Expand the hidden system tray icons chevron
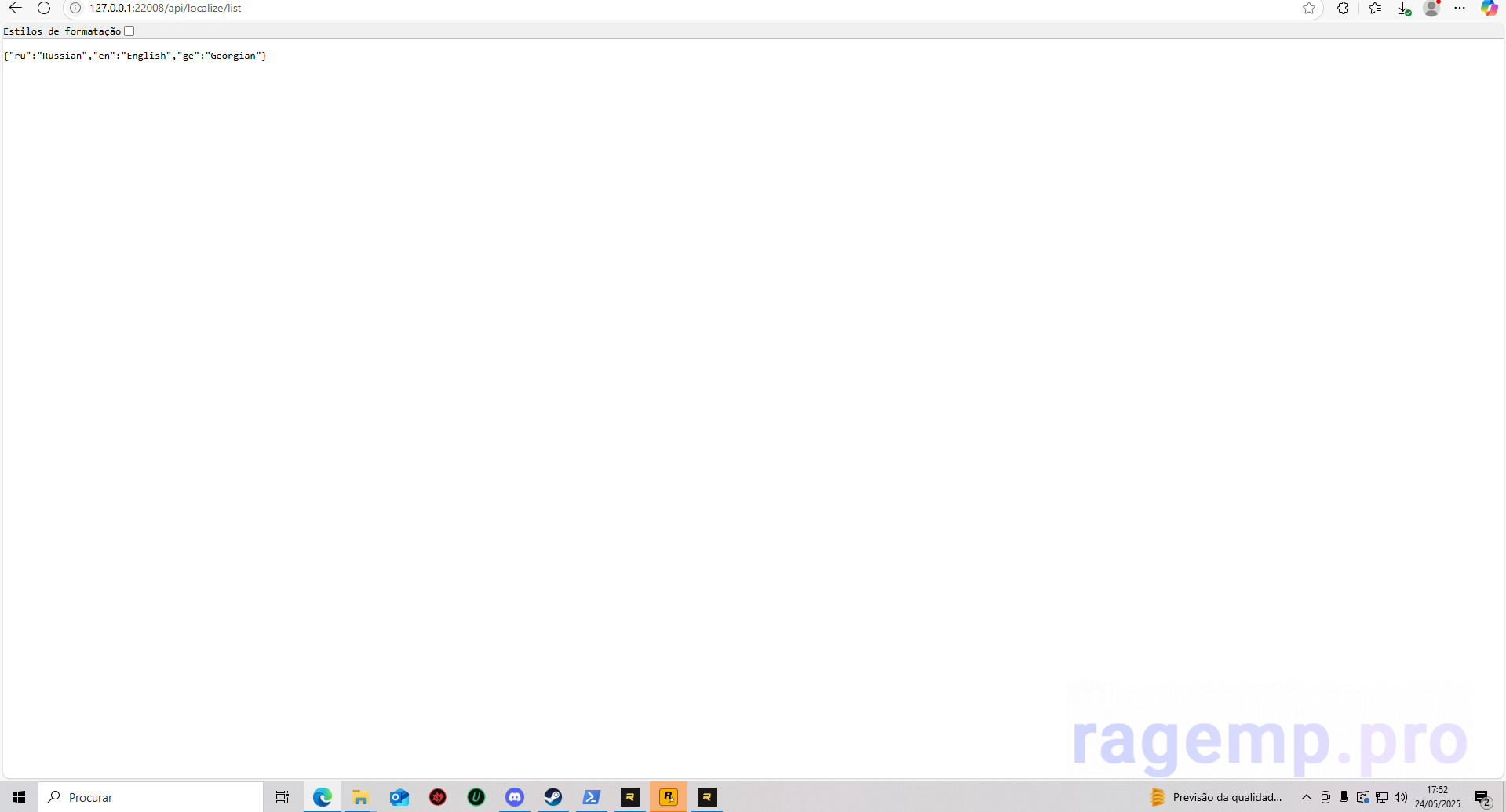 [1307, 797]
